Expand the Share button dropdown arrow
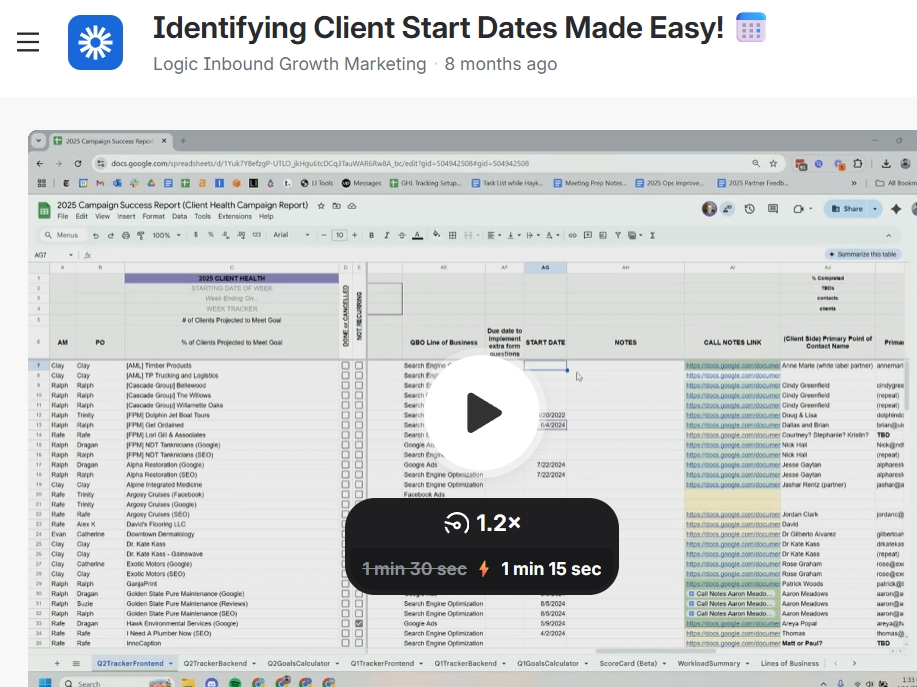 point(874,208)
